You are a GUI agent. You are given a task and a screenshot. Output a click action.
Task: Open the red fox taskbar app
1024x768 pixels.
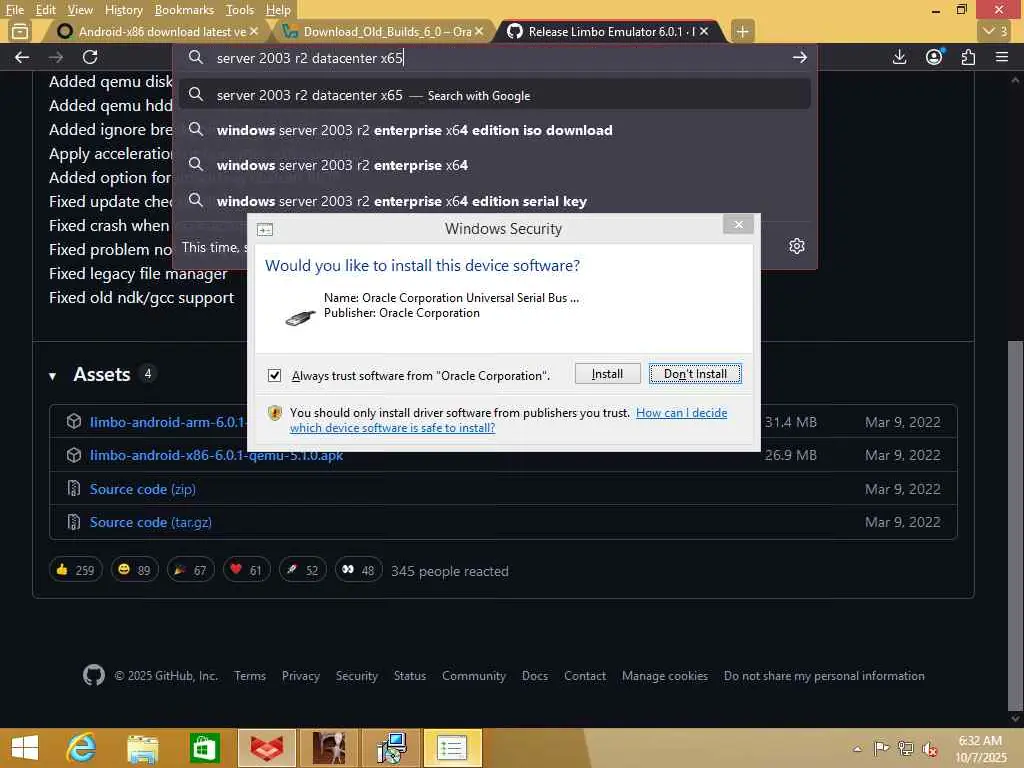tap(267, 748)
